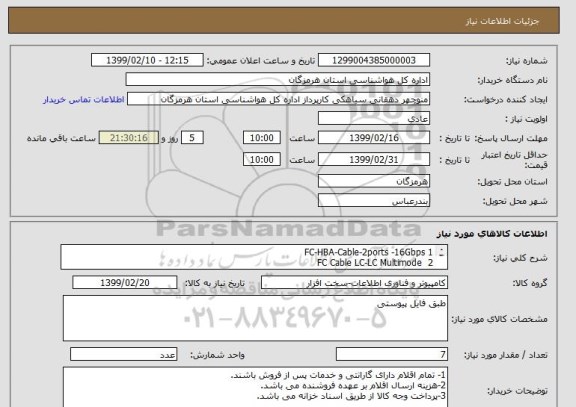
Task: Click the first buyer note about warranty
Action: (338, 375)
